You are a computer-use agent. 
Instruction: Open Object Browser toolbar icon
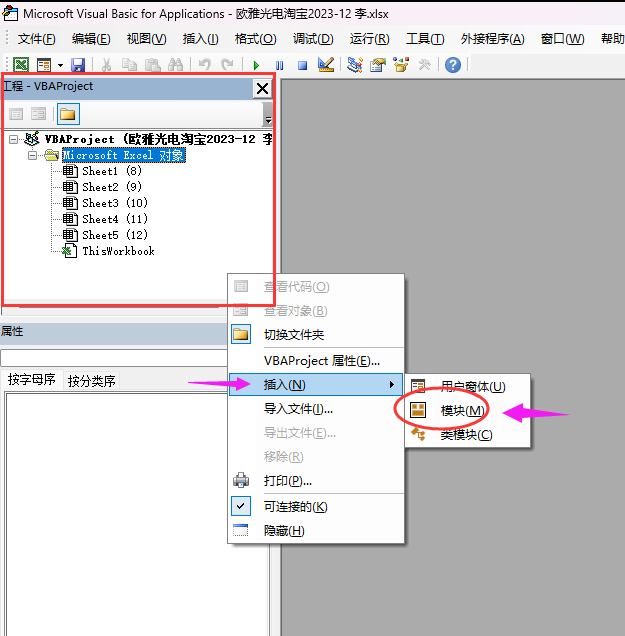(x=401, y=65)
